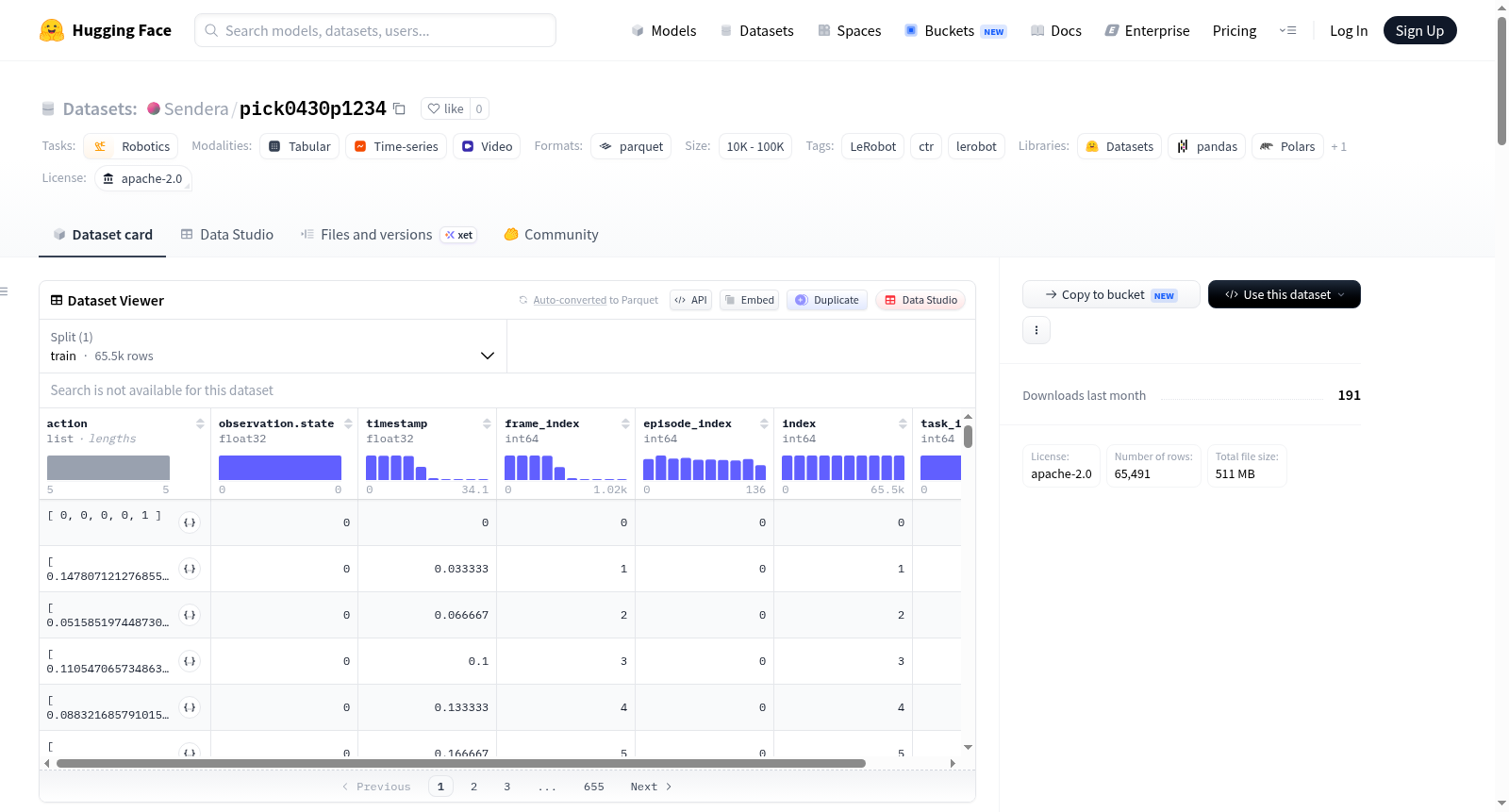Click the table vertical scrollbar thumb
Image resolution: width=1509 pixels, height=812 pixels.
click(968, 437)
